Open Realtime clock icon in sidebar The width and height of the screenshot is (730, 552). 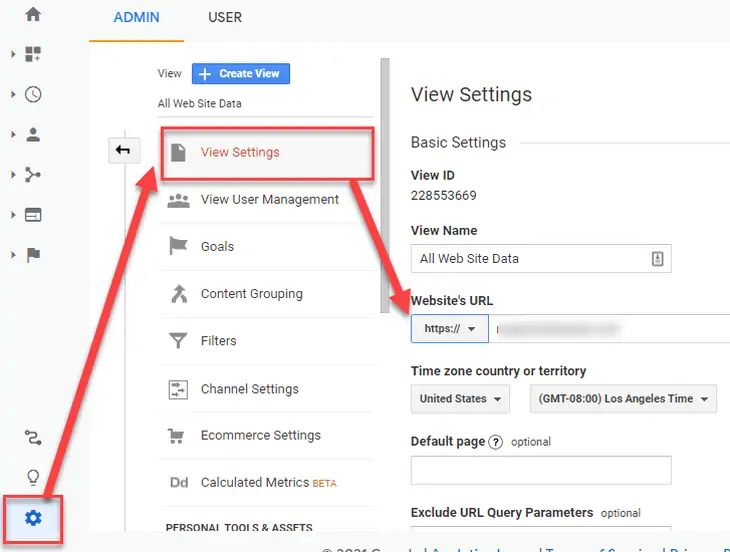pos(33,95)
